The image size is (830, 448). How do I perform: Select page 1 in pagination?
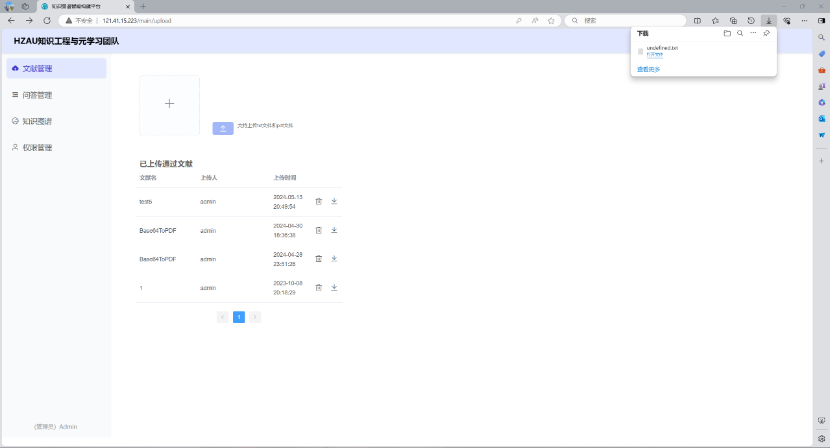239,317
